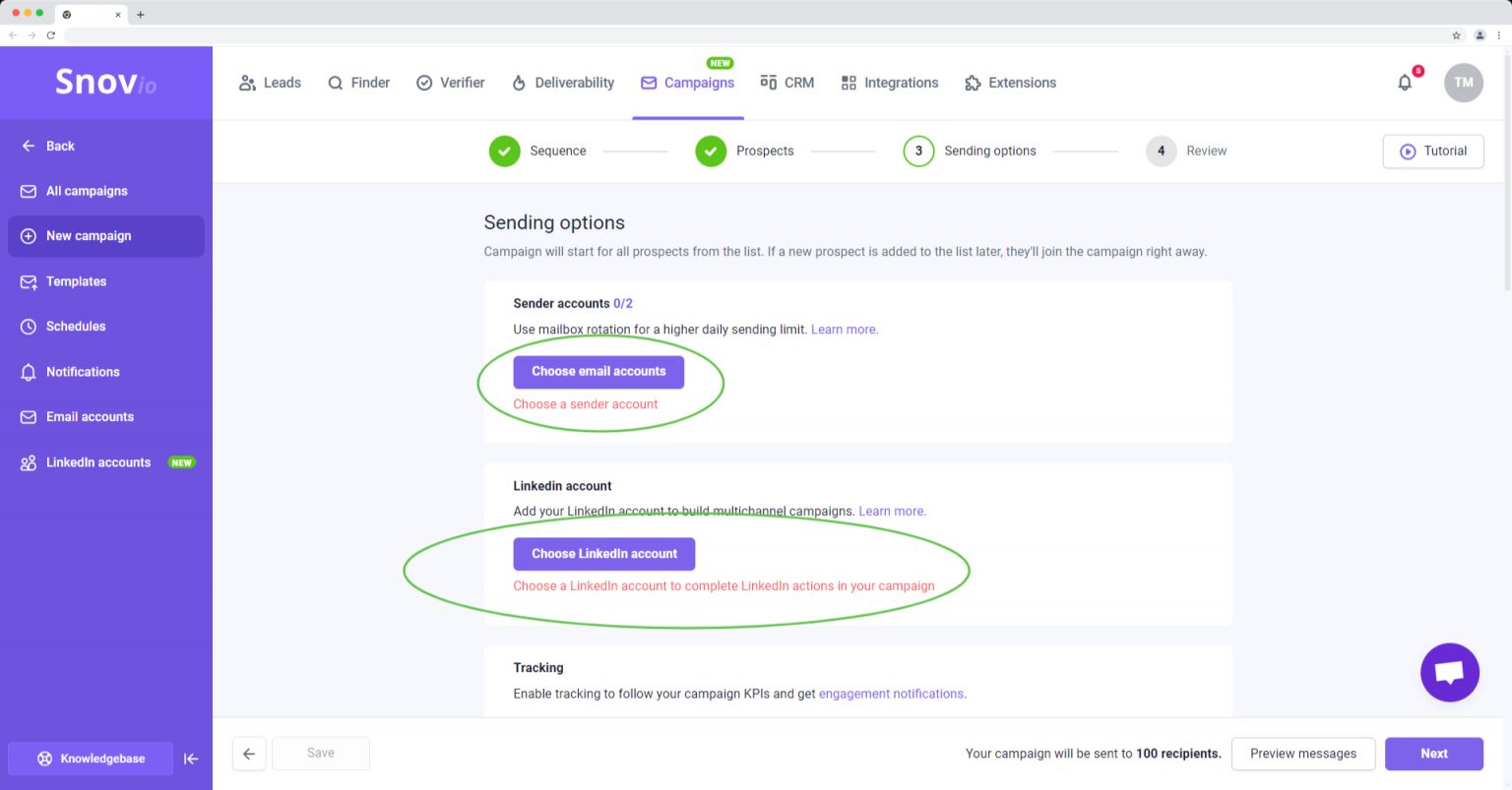The width and height of the screenshot is (1512, 790).
Task: Click the Sender accounts 0/2 counter
Action: 622,303
